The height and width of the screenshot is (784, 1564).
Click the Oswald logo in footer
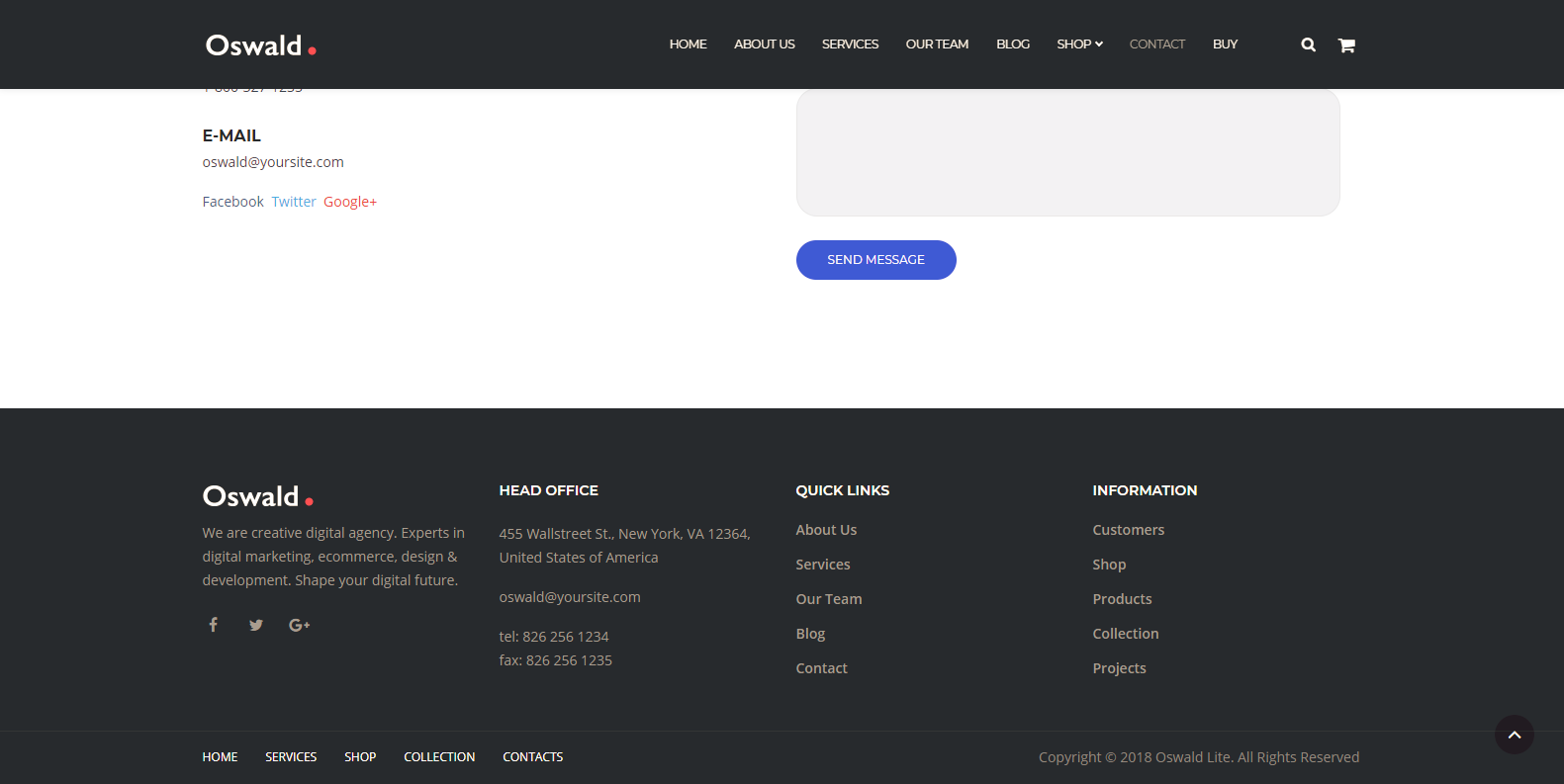tap(257, 496)
